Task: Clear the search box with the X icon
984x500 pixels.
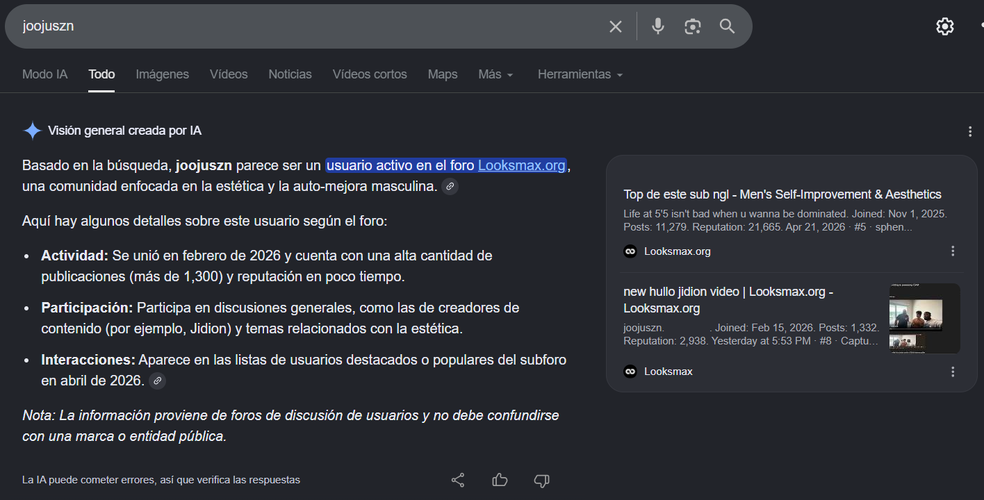Action: (616, 26)
